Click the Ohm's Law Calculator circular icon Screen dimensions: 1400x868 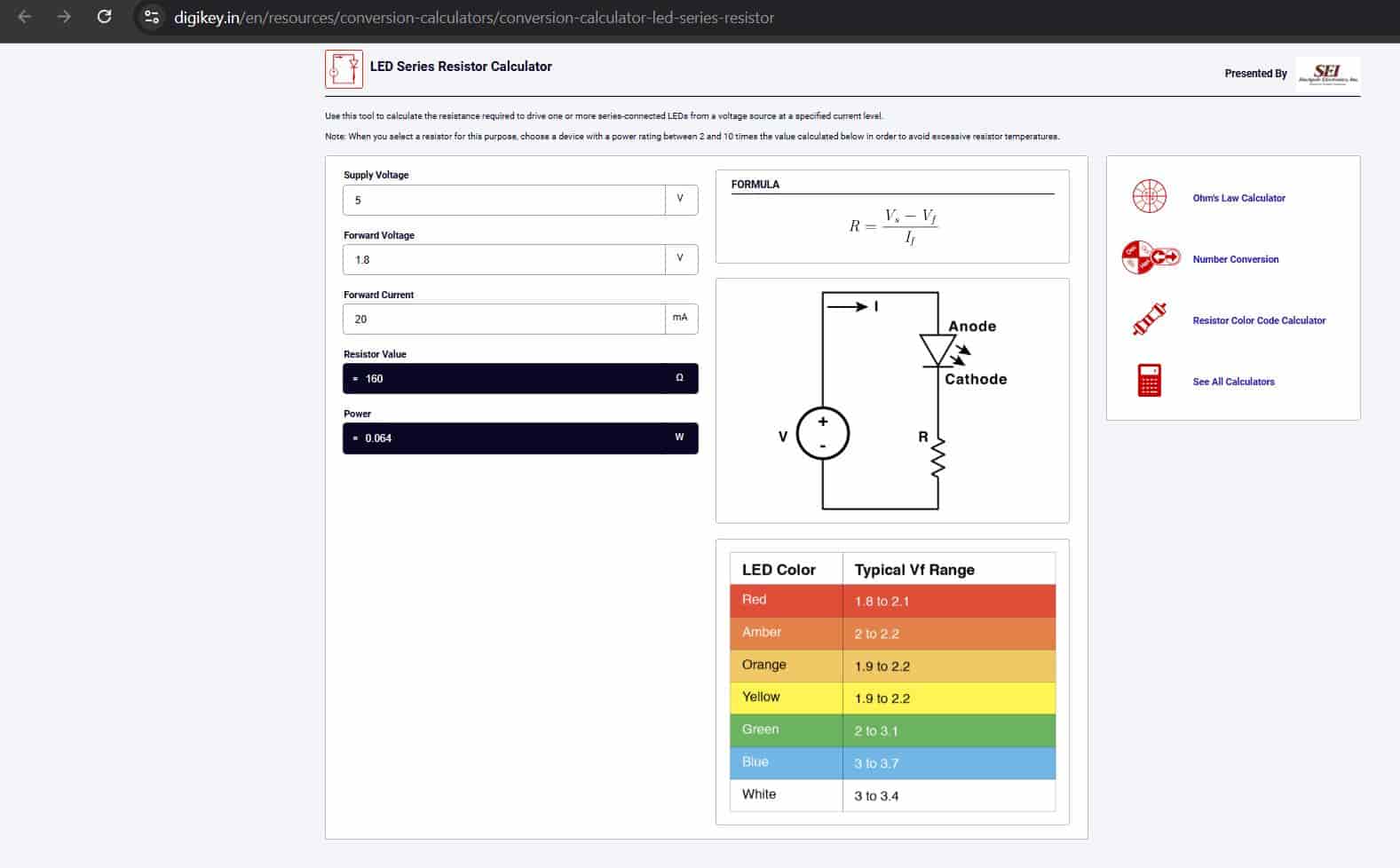1150,197
